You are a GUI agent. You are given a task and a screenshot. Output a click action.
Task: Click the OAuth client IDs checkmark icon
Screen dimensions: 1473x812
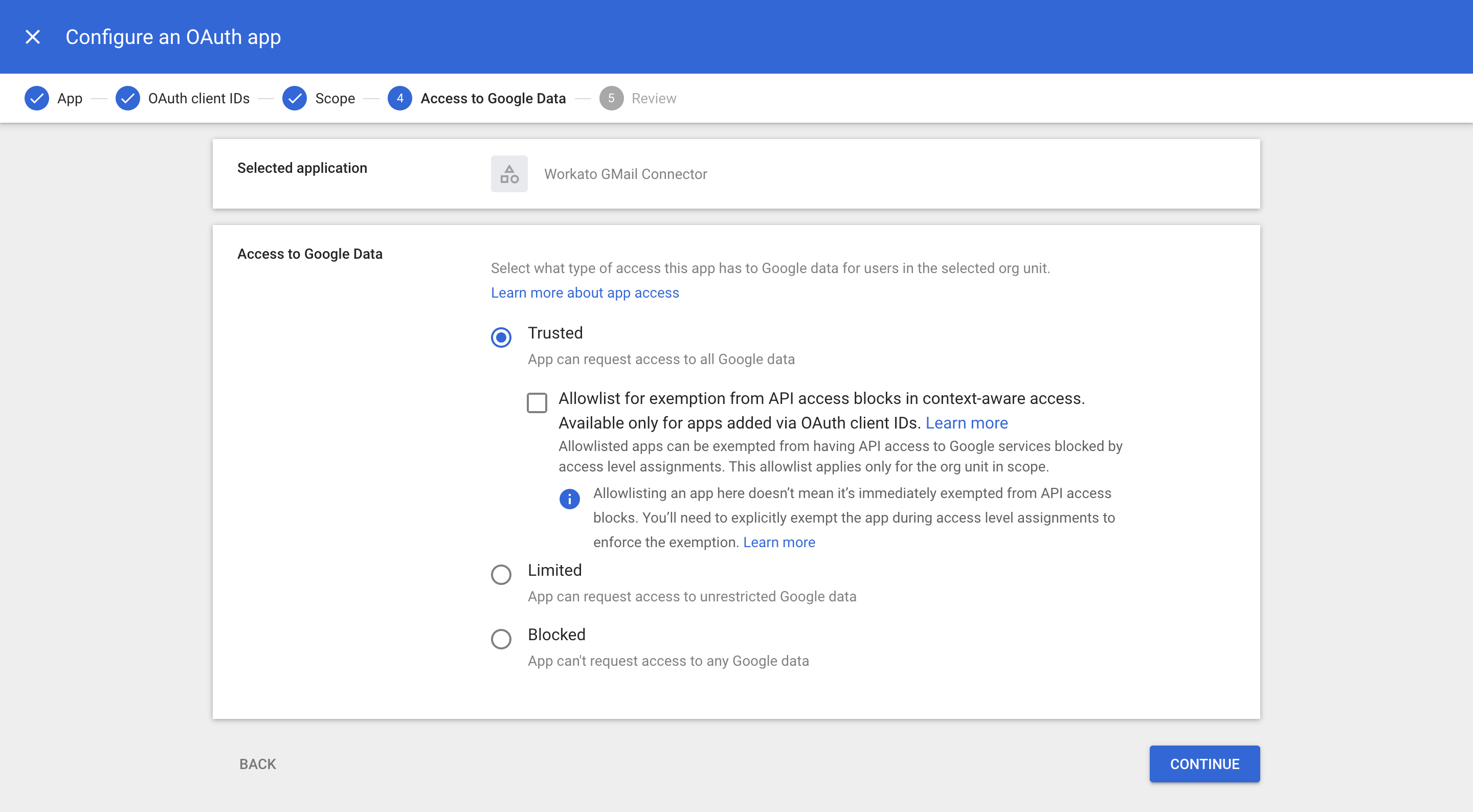click(x=127, y=98)
